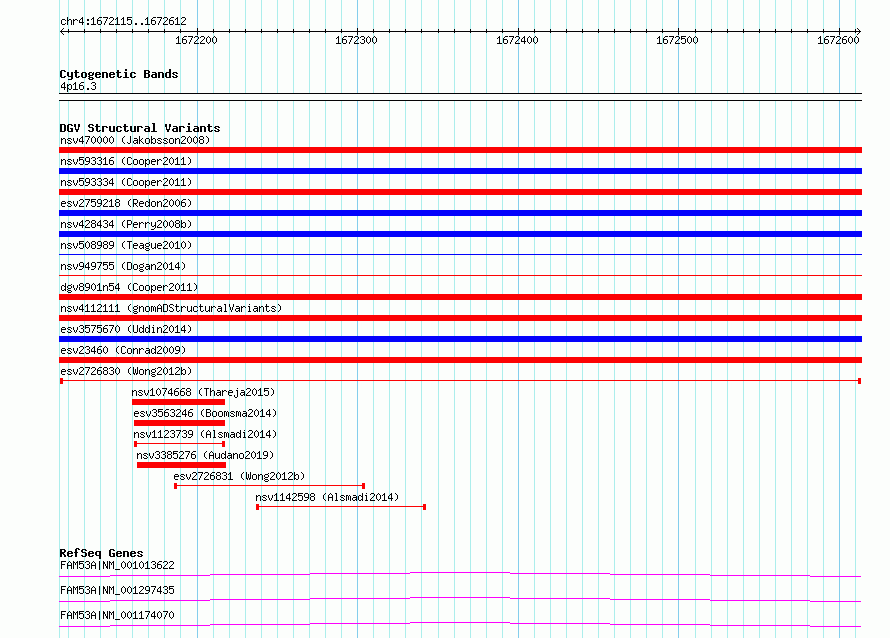Click the esv2759218 (Redon2006) label
Image resolution: width=890 pixels, height=638 pixels.
[x=126, y=203]
